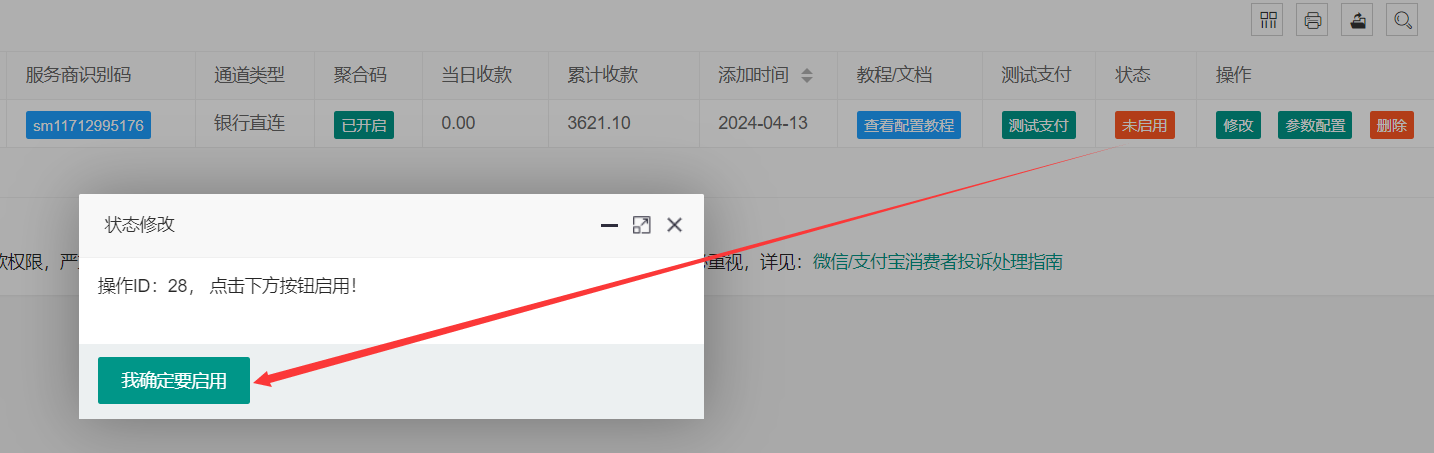Open the column filter grid icon
Screen dimensions: 1434x453
point(1269,20)
